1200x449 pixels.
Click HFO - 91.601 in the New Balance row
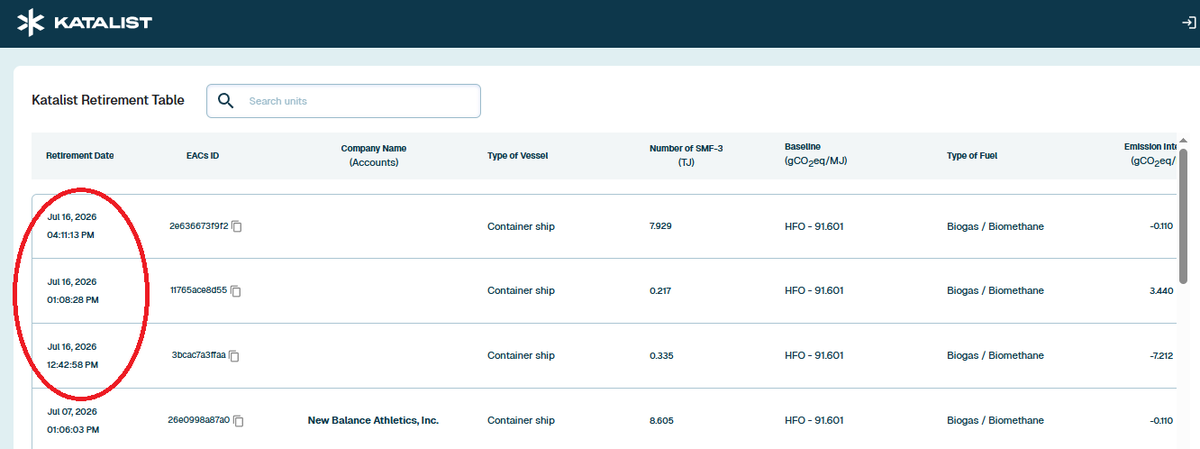[814, 421]
